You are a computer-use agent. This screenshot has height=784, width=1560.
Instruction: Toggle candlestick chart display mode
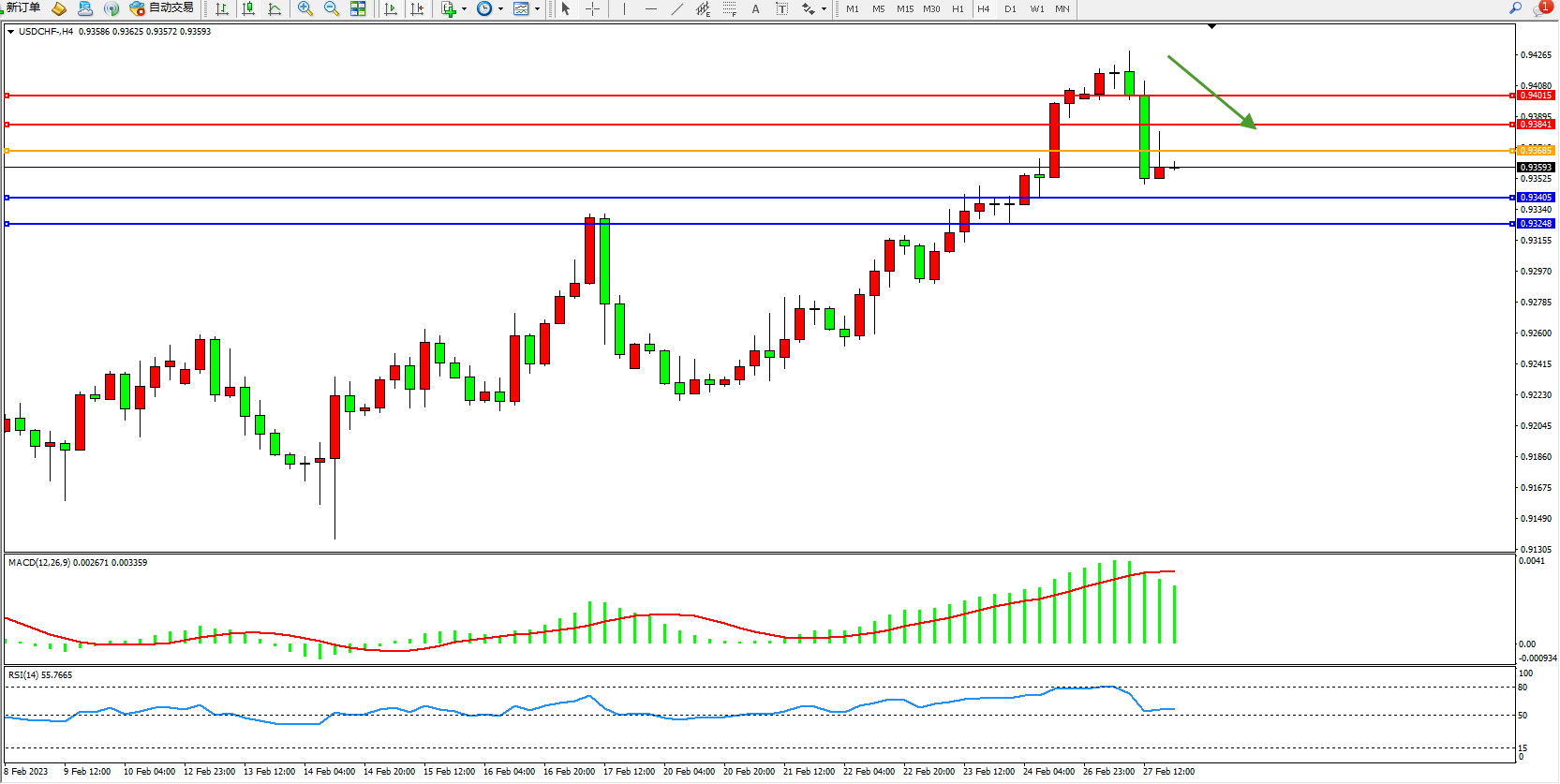pos(248,8)
